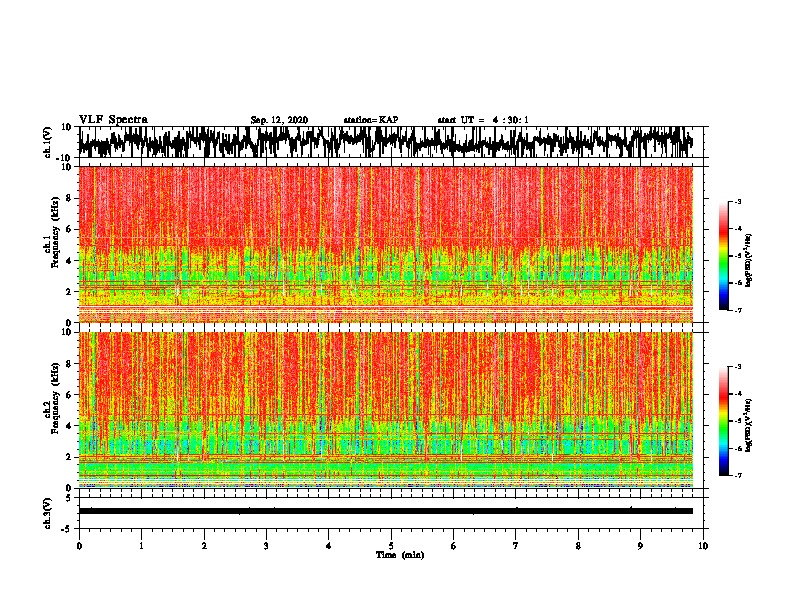The height and width of the screenshot is (612, 792).
Task: Click the "-7" value on ch.2 color bar
Action: [x=737, y=476]
